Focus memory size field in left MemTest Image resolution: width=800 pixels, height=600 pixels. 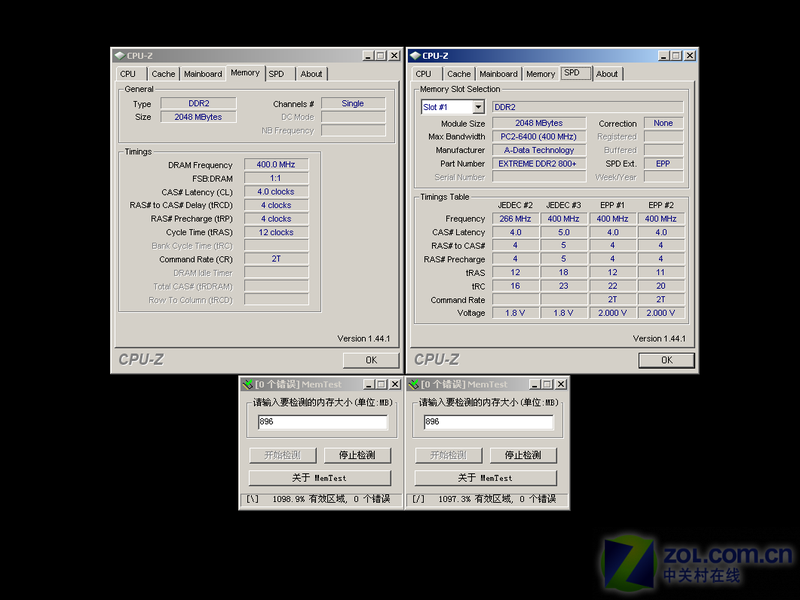pyautogui.click(x=322, y=422)
